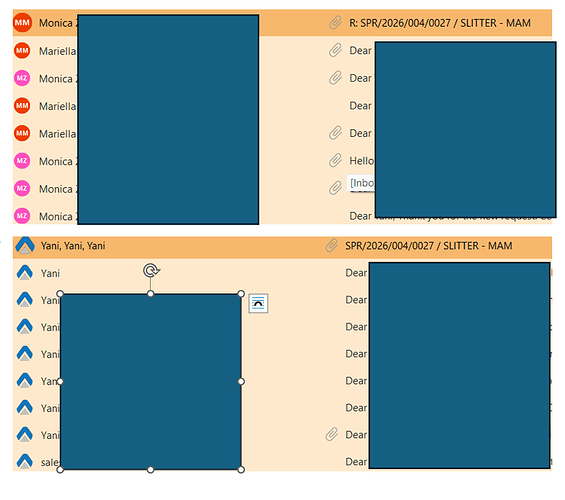The height and width of the screenshot is (500, 565).
Task: Click the attachment icon near bottom Yani row
Action: click(332, 434)
